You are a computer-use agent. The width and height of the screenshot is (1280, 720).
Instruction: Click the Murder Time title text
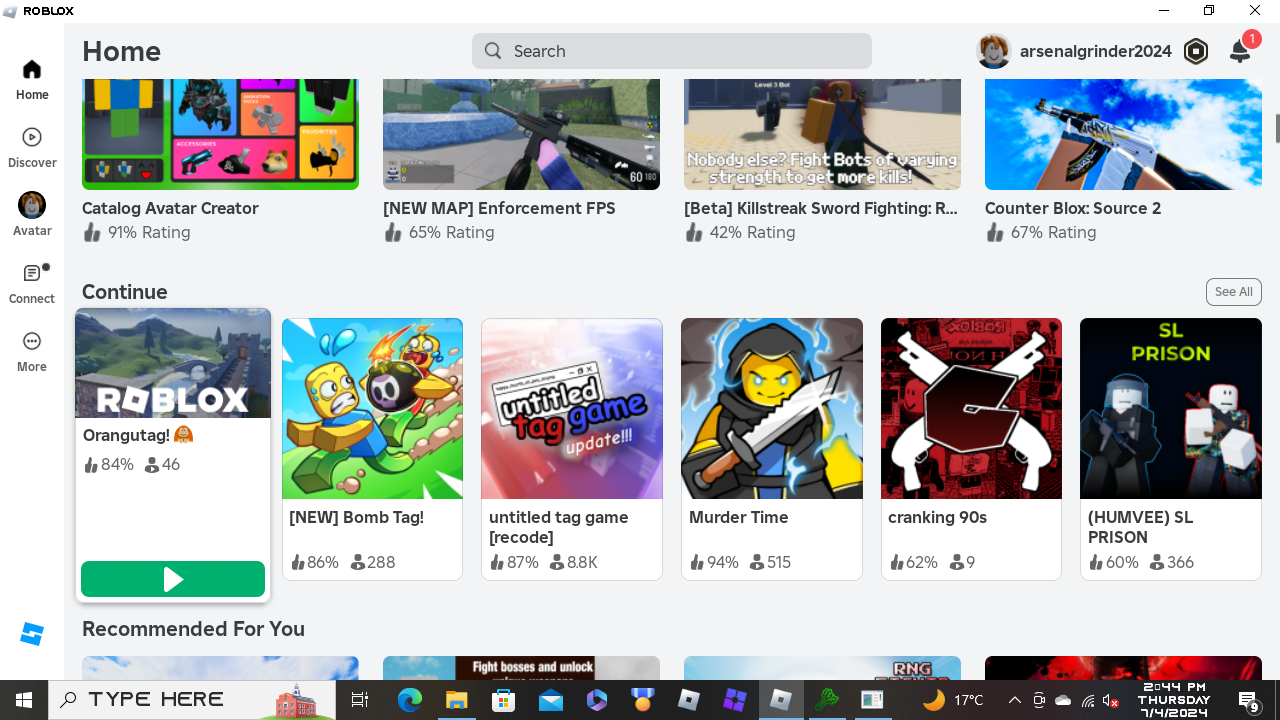click(739, 517)
